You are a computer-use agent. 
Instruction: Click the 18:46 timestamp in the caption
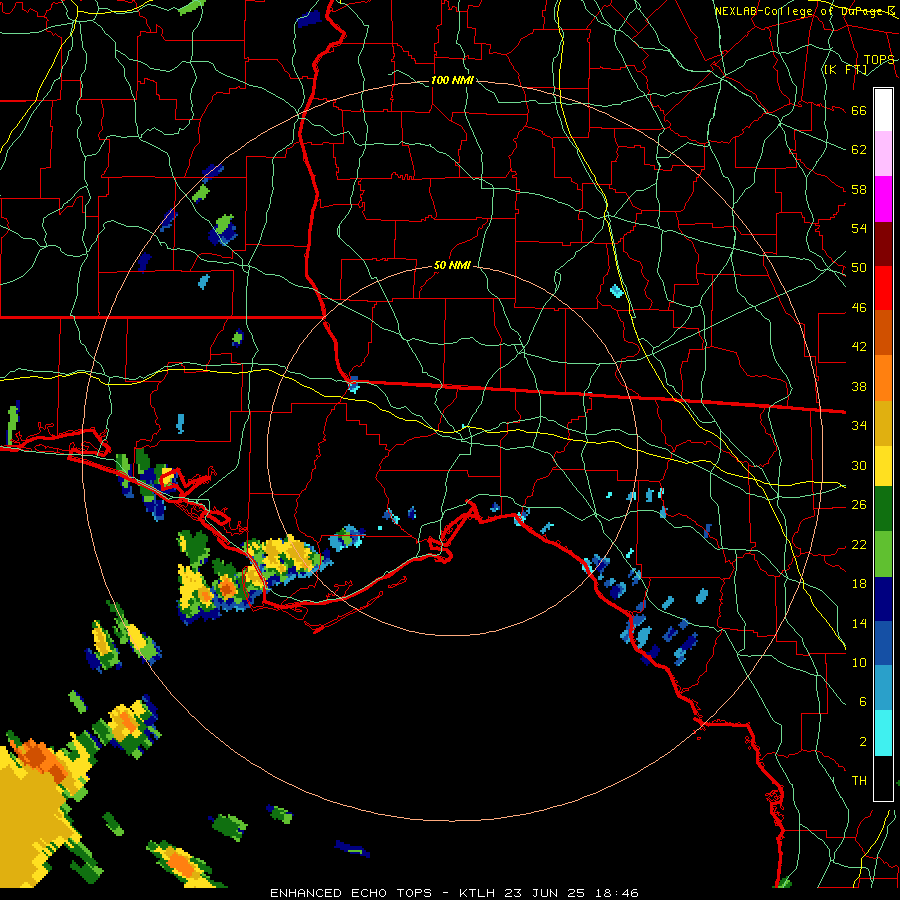[617, 893]
